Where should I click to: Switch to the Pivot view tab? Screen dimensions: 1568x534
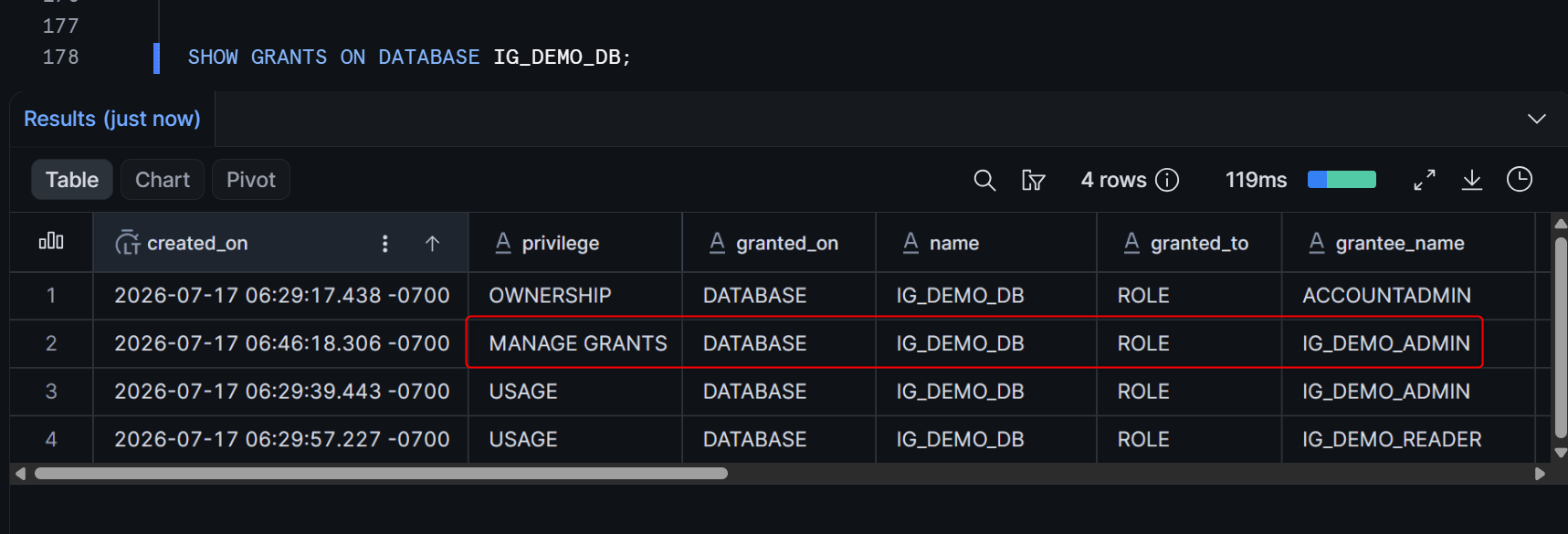pyautogui.click(x=251, y=180)
